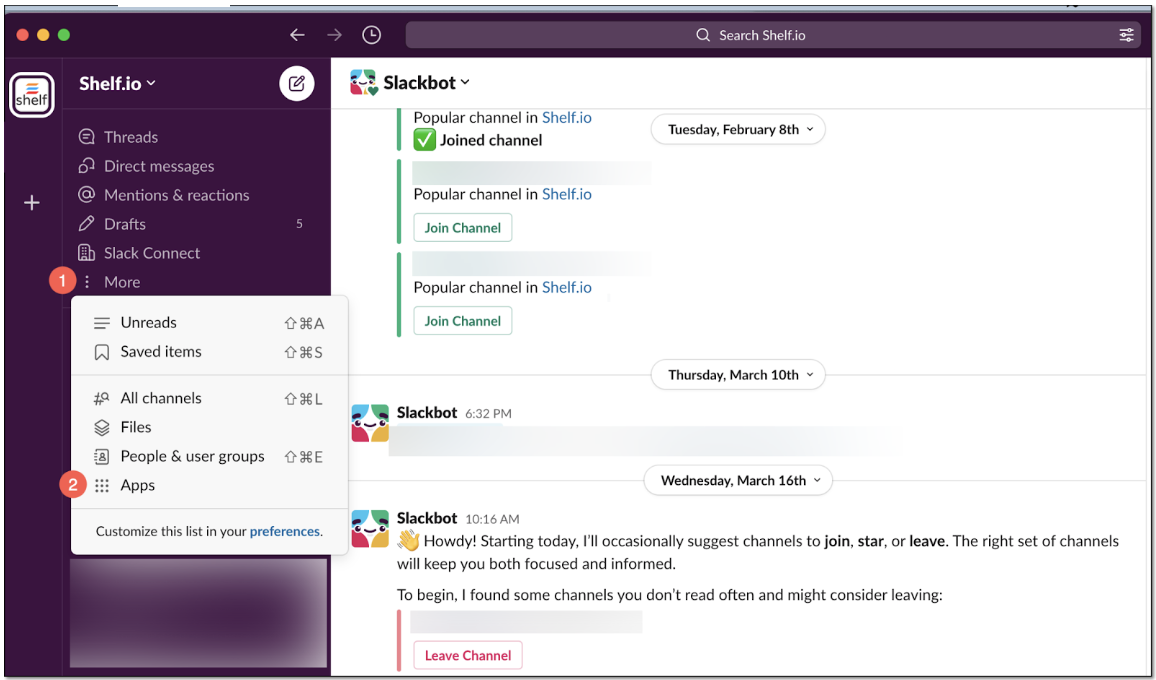Open Apps from the More menu

coord(209,485)
